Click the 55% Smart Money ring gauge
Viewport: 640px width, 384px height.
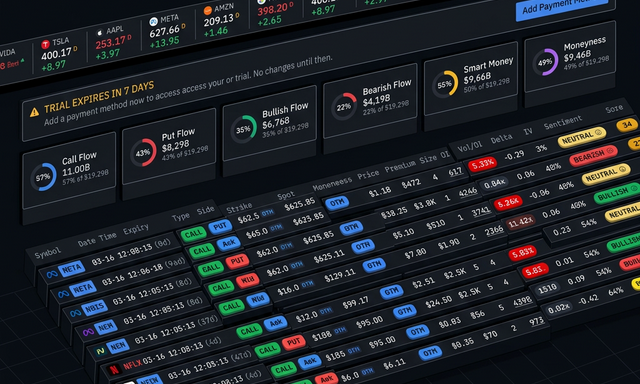click(445, 84)
